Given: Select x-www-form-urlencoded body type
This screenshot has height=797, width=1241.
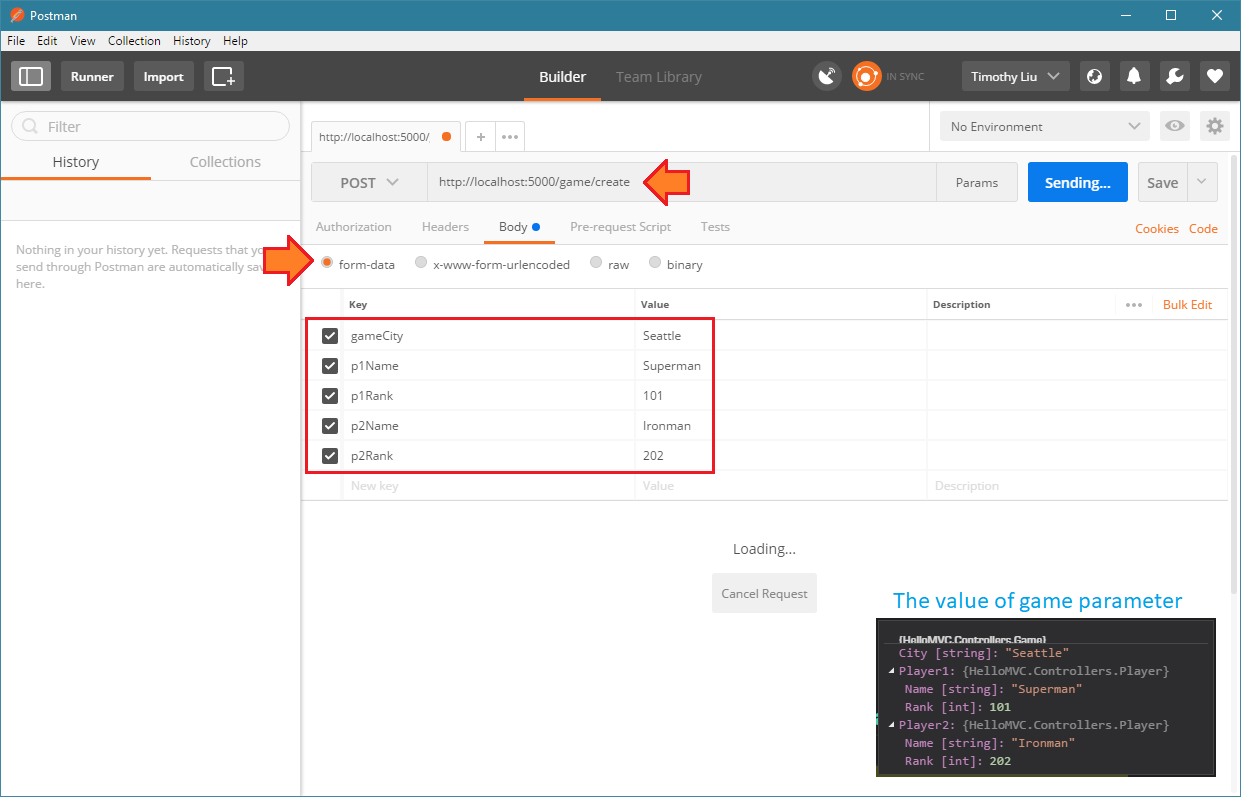Looking at the screenshot, I should pyautogui.click(x=421, y=263).
